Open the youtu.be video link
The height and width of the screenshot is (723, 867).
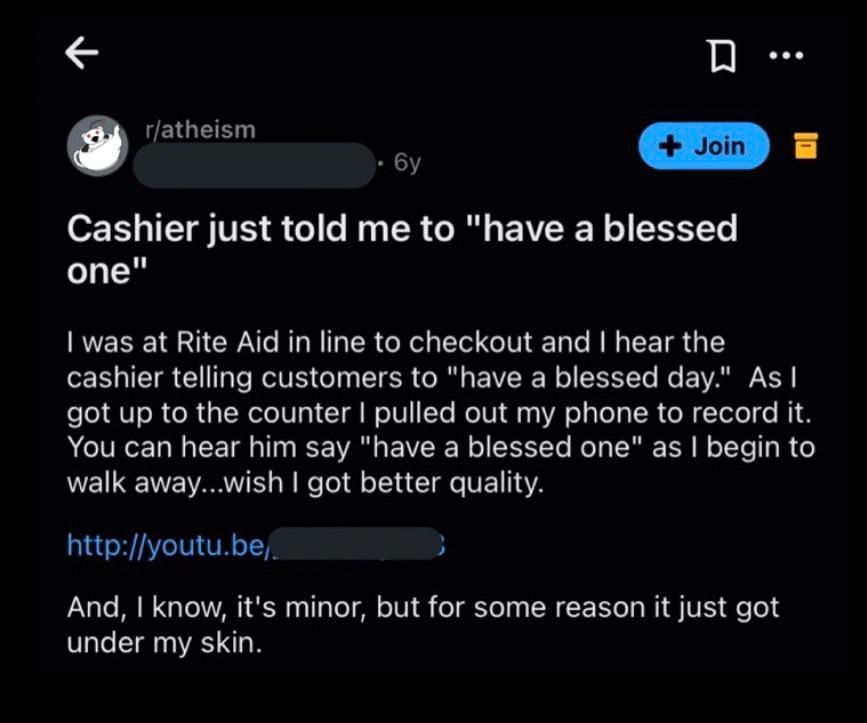256,544
